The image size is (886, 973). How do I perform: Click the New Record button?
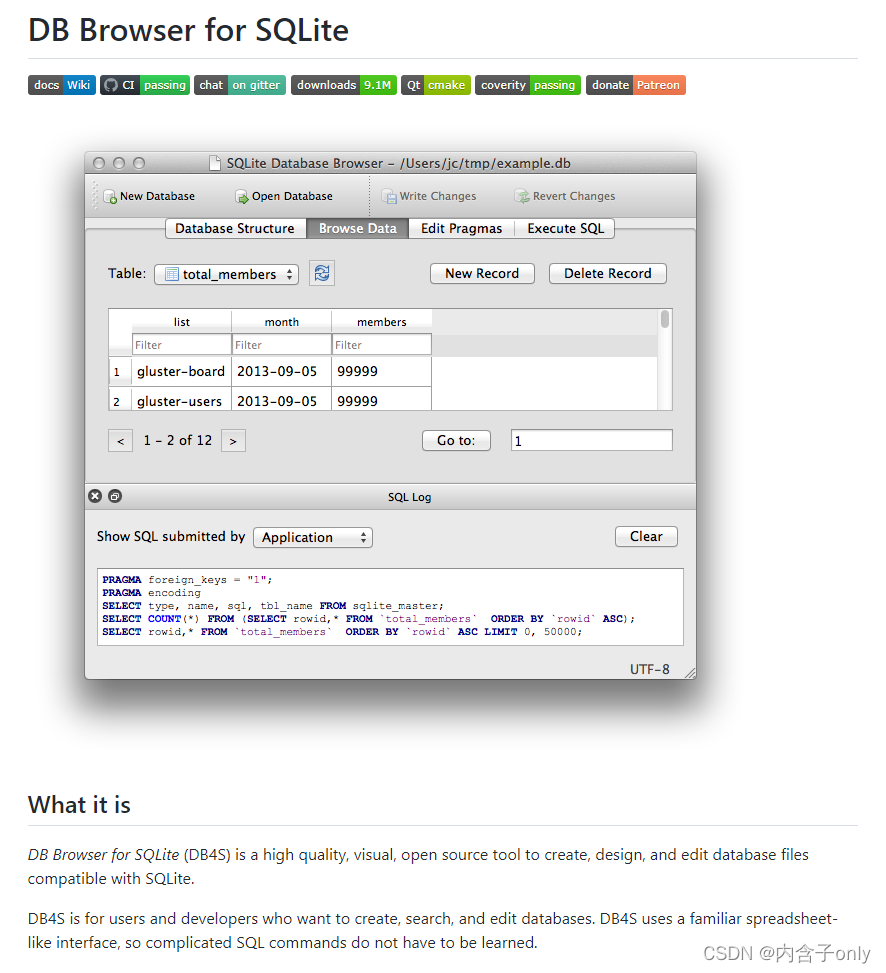point(482,272)
